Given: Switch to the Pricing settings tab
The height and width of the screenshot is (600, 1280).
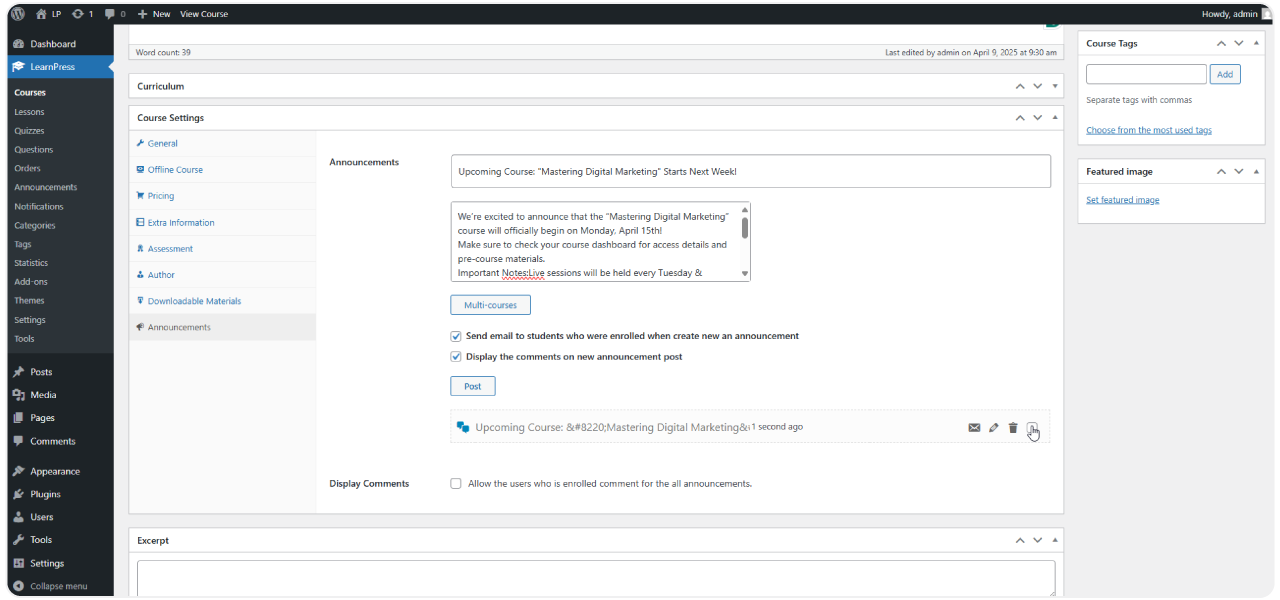Looking at the screenshot, I should (x=159, y=195).
